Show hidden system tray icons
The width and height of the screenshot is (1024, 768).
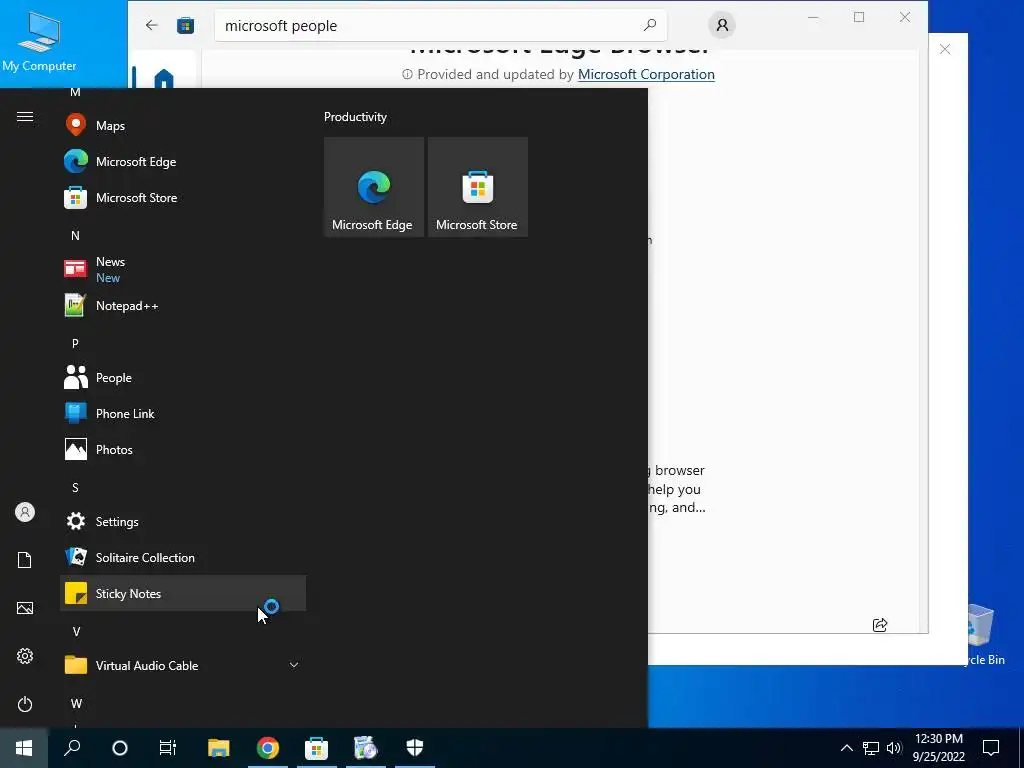[846, 748]
